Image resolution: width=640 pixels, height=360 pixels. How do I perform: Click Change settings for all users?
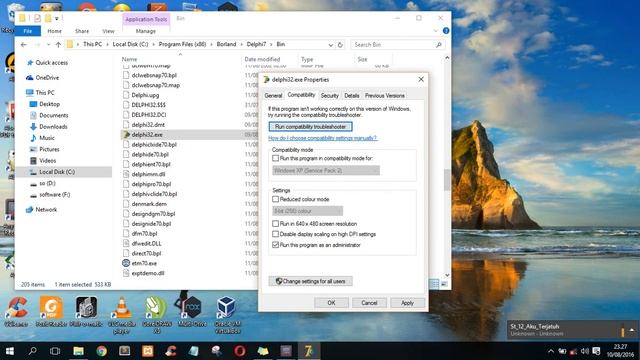(310, 281)
